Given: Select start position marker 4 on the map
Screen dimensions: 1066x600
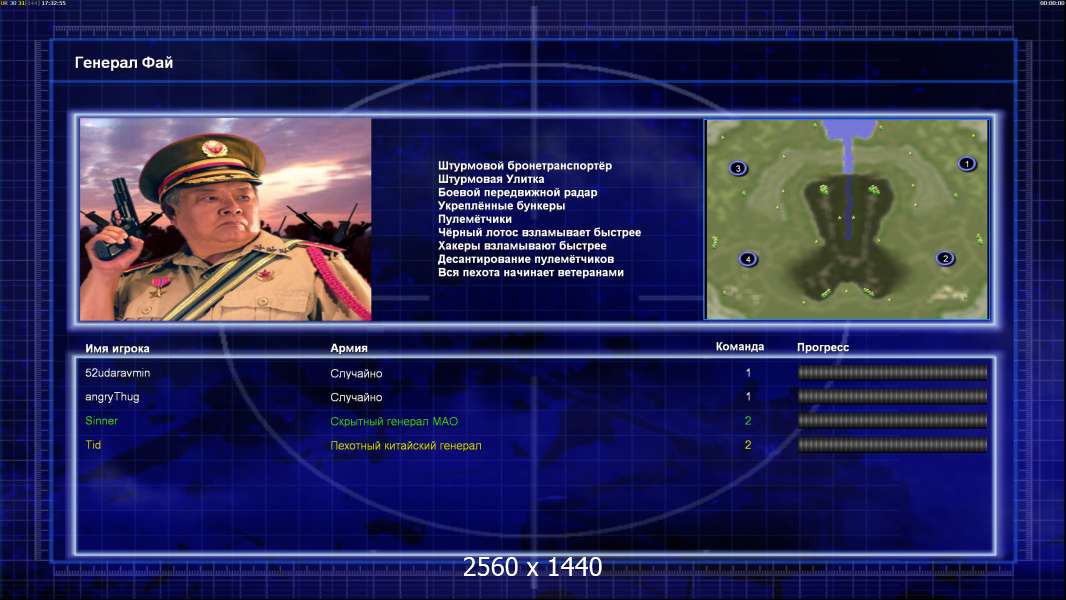Looking at the screenshot, I should coord(748,259).
